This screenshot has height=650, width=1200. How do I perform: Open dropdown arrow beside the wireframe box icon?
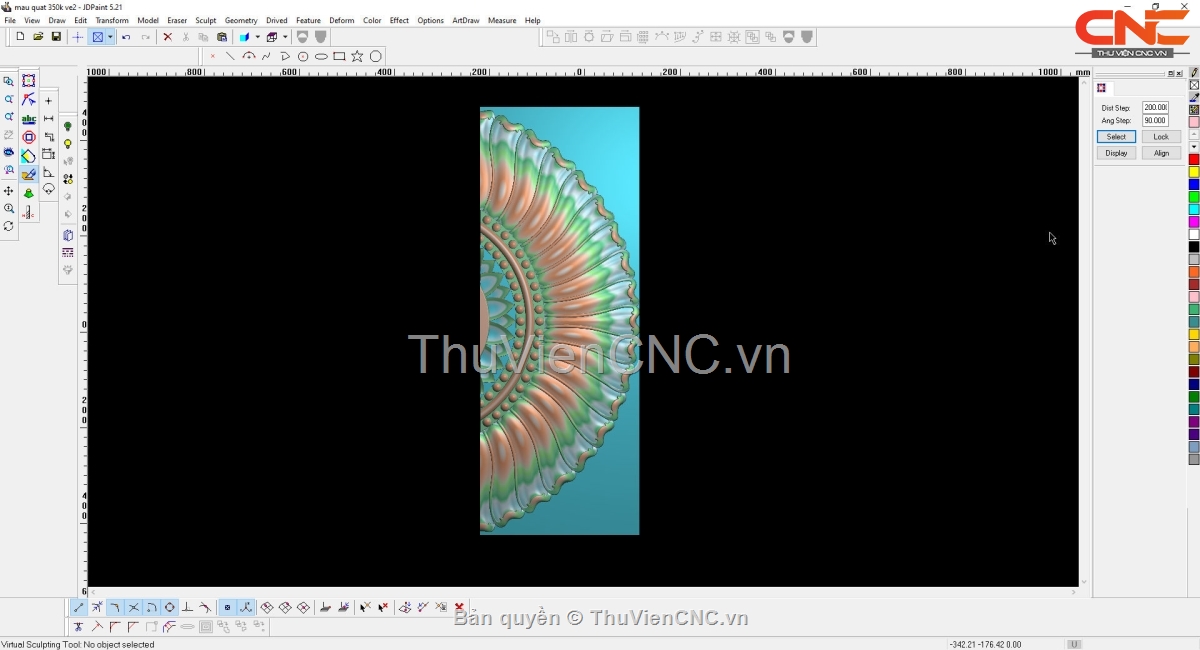pyautogui.click(x=284, y=37)
